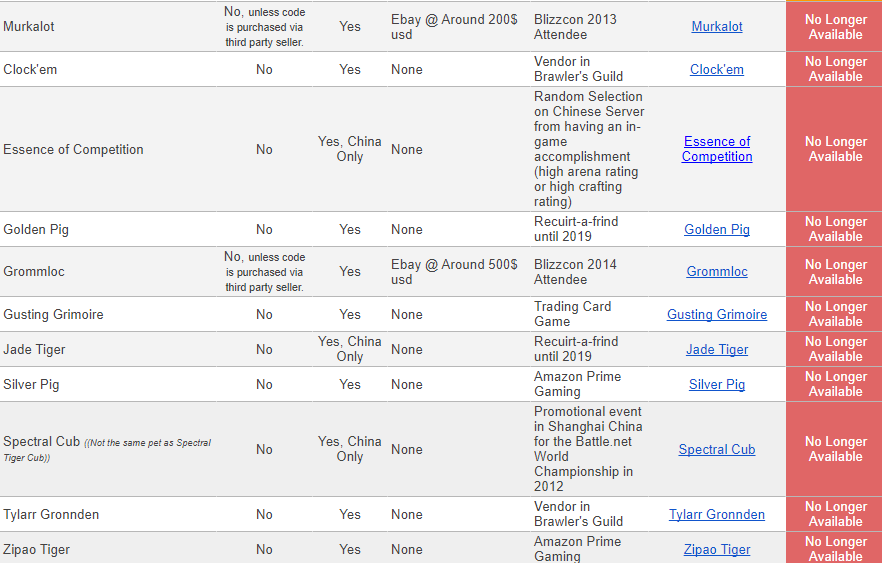The height and width of the screenshot is (563, 882).
Task: Visit the Grommloc pet link
Action: point(716,272)
